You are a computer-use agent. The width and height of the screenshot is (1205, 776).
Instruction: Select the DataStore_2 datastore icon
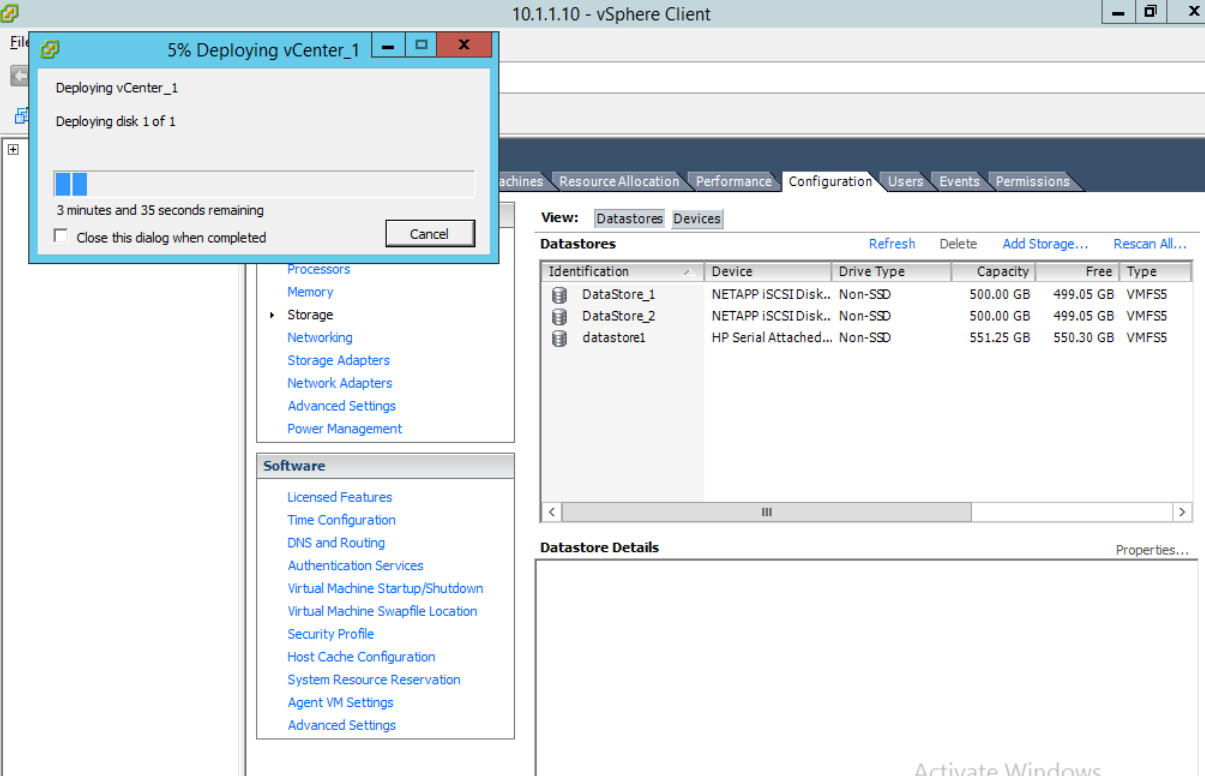[559, 315]
